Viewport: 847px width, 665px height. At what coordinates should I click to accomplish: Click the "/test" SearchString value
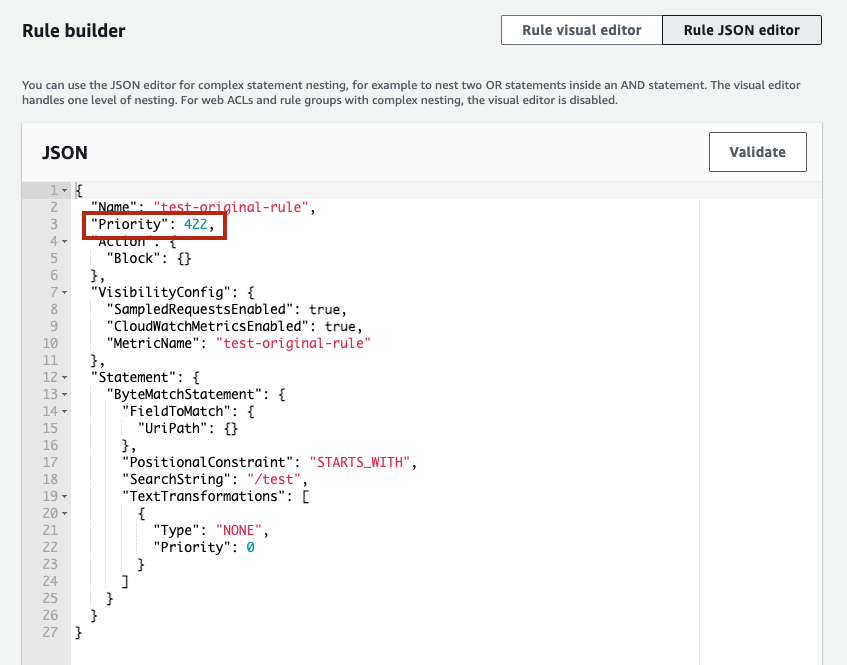[x=274, y=479]
